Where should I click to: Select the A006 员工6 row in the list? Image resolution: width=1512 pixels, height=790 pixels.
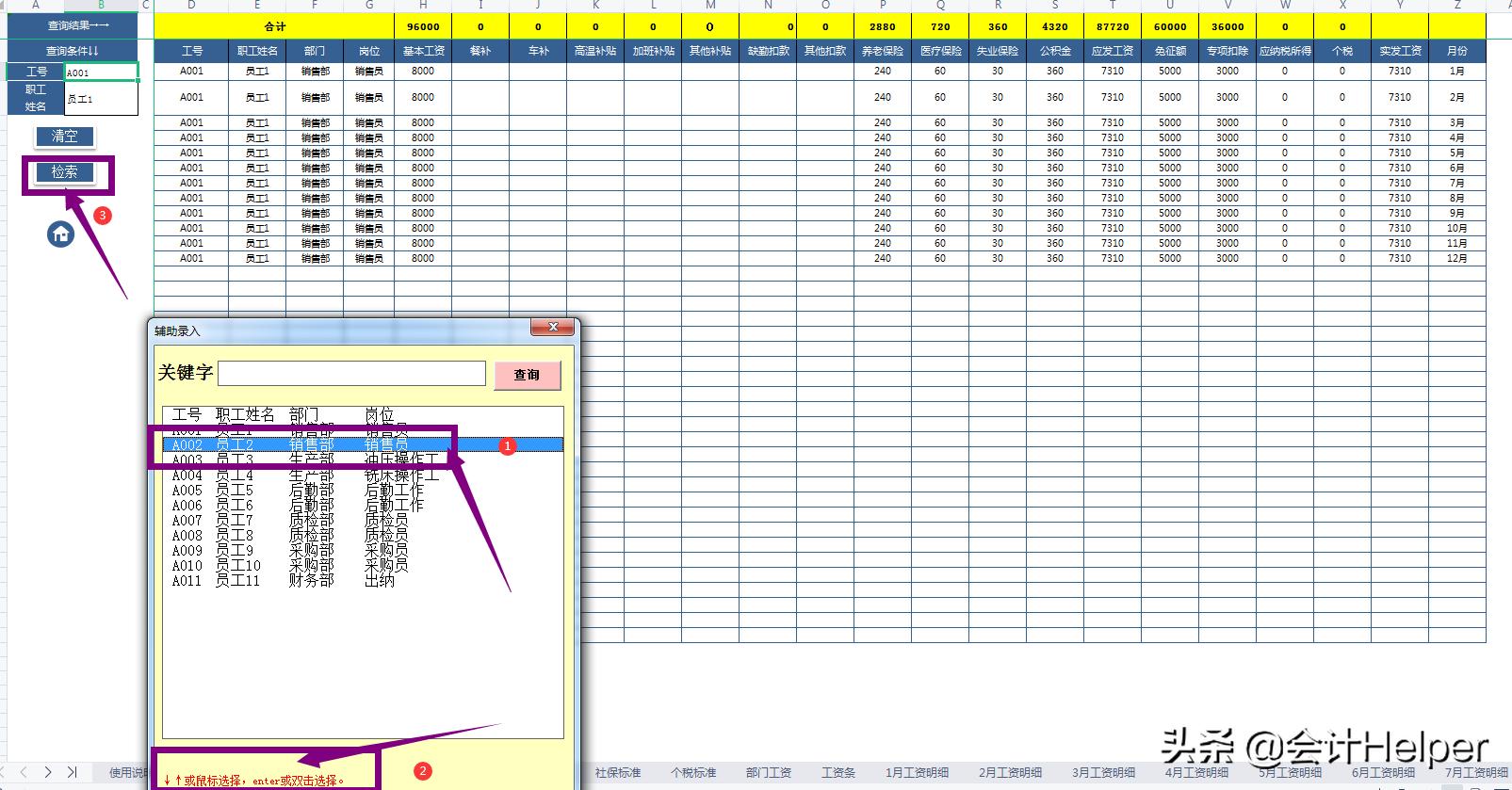tap(363, 505)
